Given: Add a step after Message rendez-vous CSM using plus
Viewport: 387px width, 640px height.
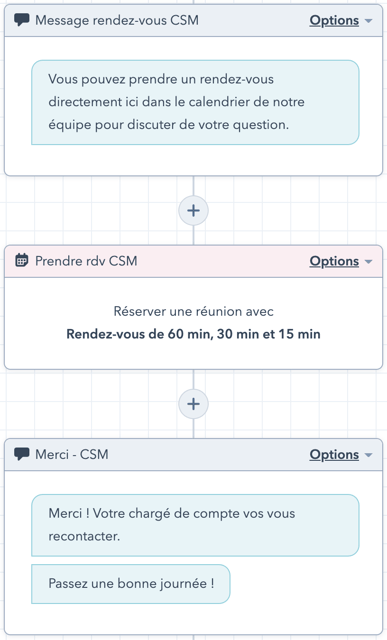Looking at the screenshot, I should click(194, 211).
